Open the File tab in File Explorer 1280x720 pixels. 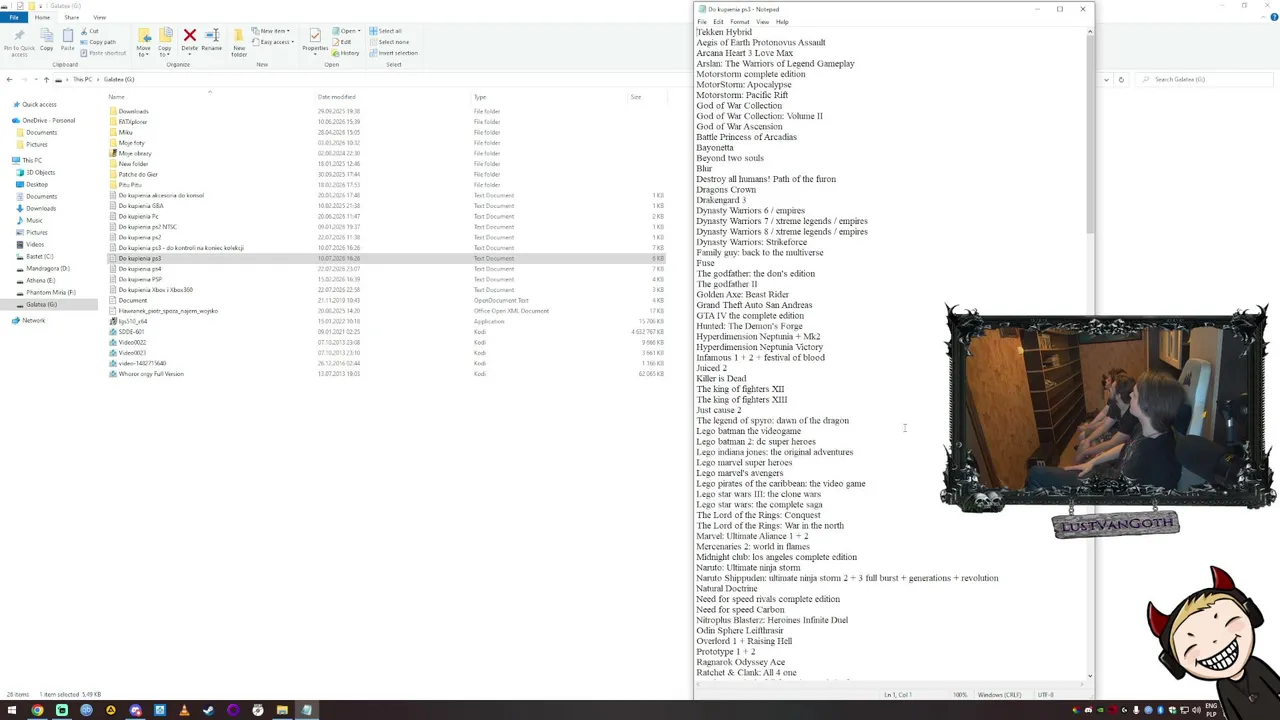14,17
